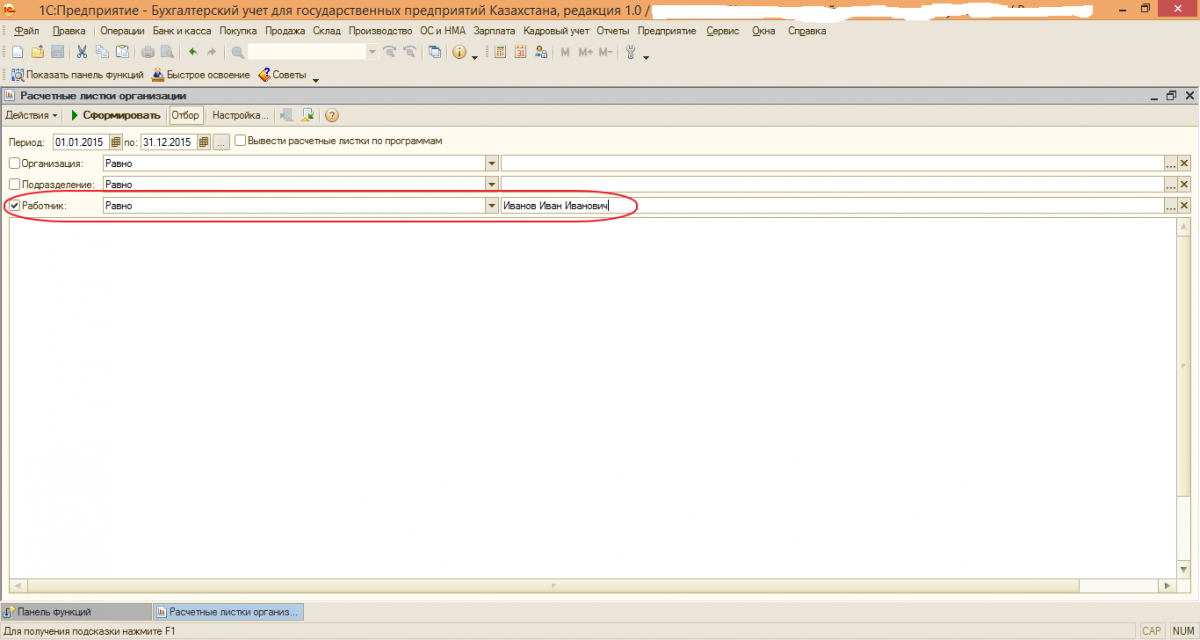
Task: Open the calculator icon in toolbar
Action: point(500,52)
